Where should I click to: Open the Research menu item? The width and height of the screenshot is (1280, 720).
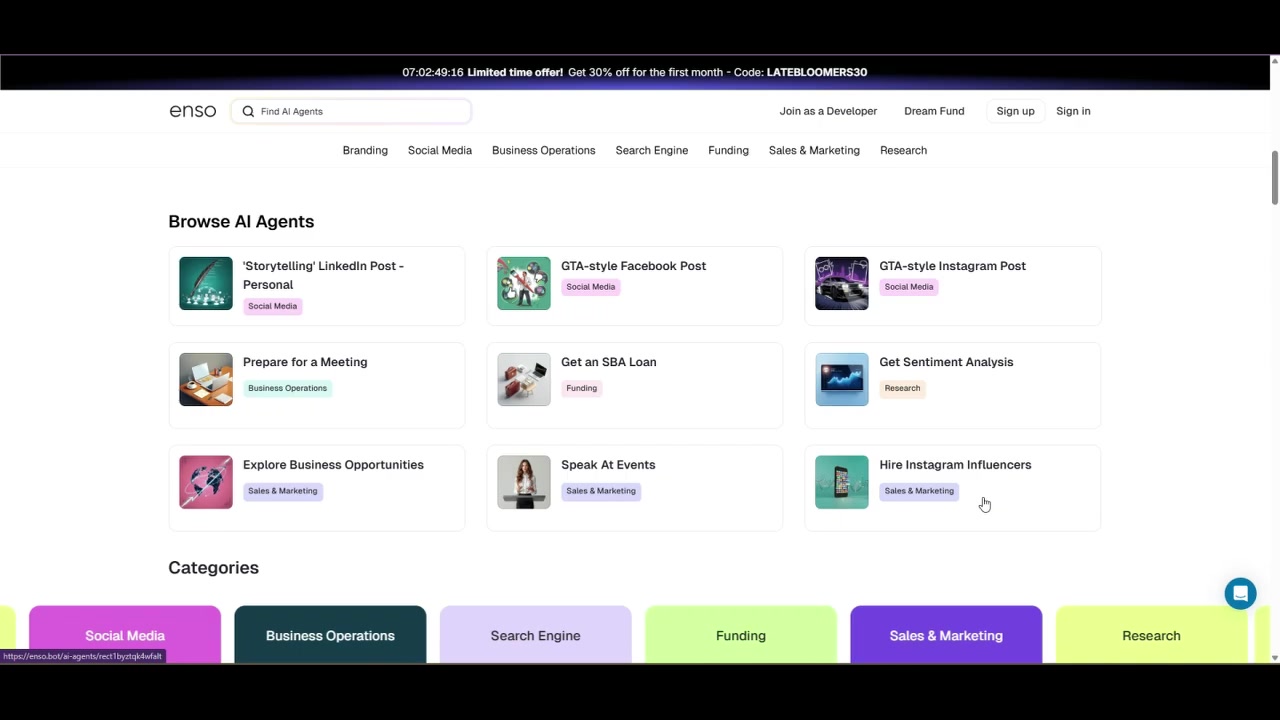pos(903,150)
